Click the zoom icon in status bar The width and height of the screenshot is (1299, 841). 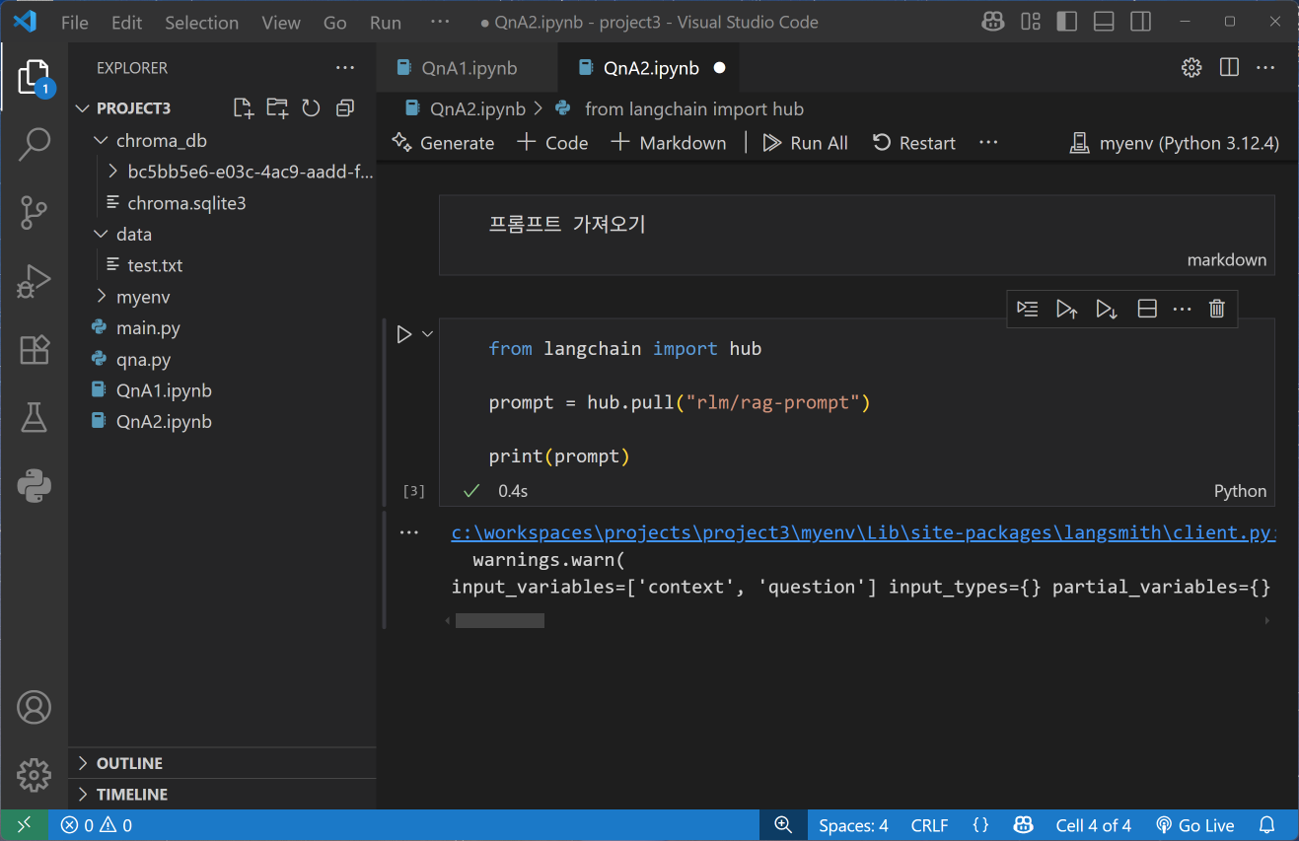coord(783,825)
